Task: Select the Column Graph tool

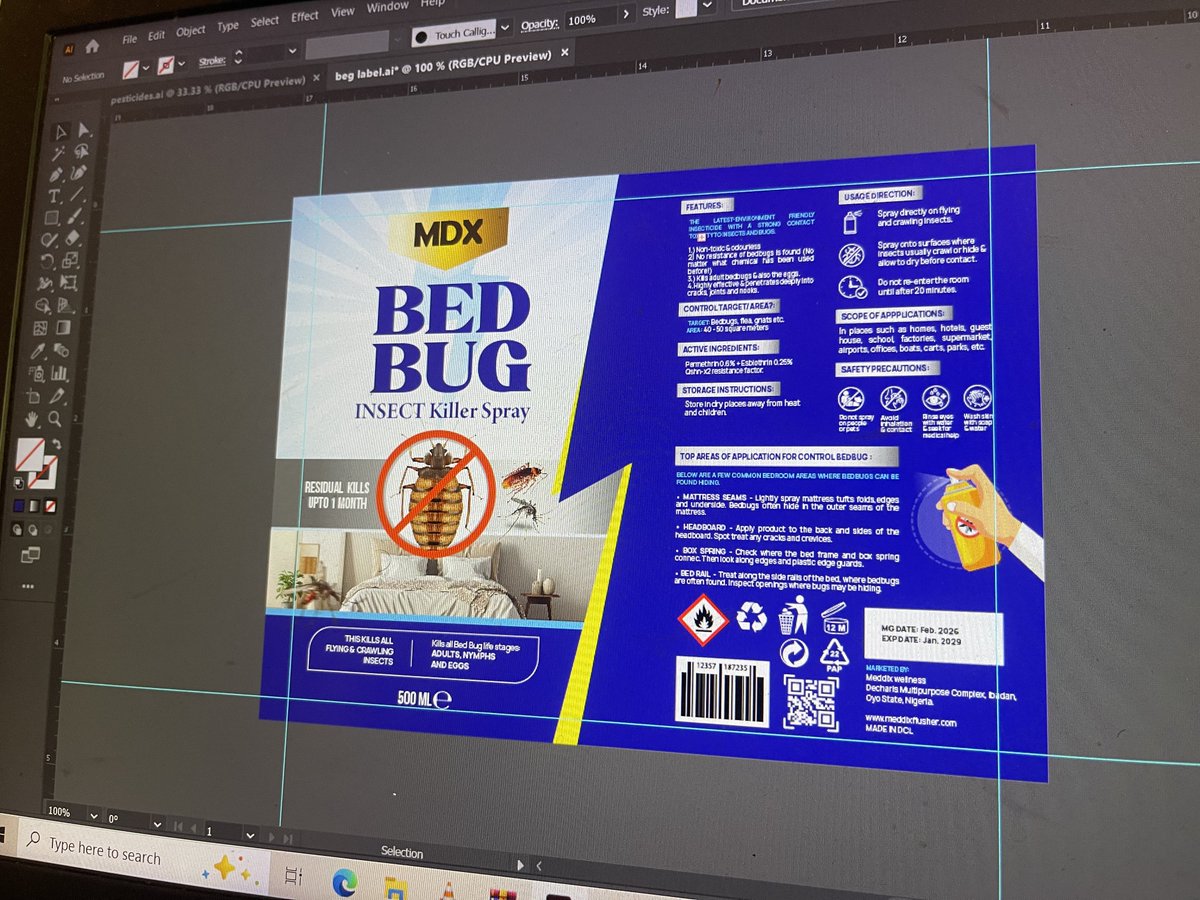Action: click(x=59, y=373)
